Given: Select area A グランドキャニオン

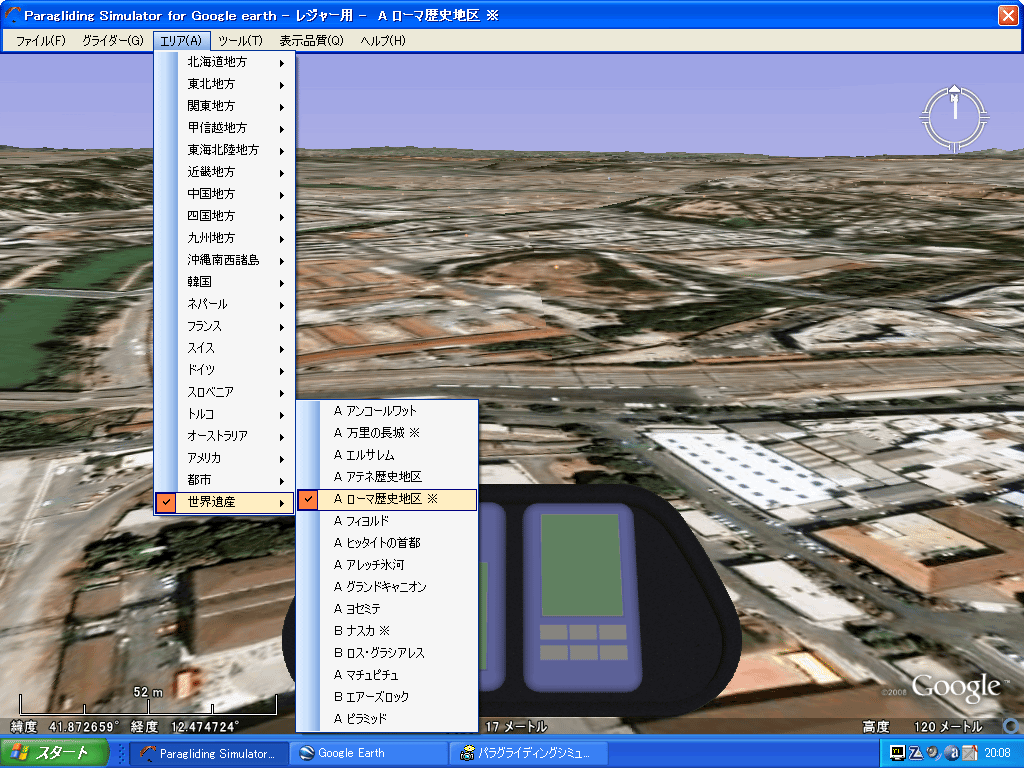Looking at the screenshot, I should point(387,587).
